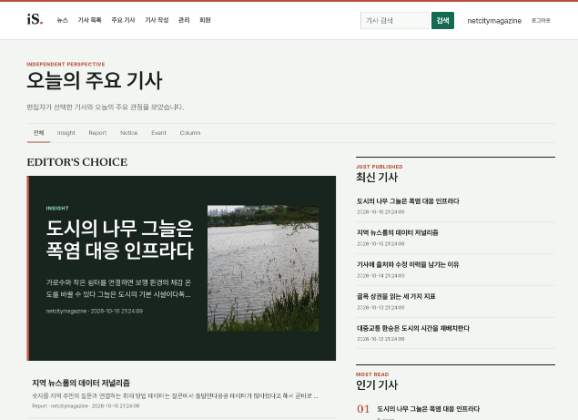This screenshot has width=578, height=420.
Task: Open 지역 뉴스룸의 데이터 저널리즘 in 최신 기사 list
Action: tap(397, 233)
